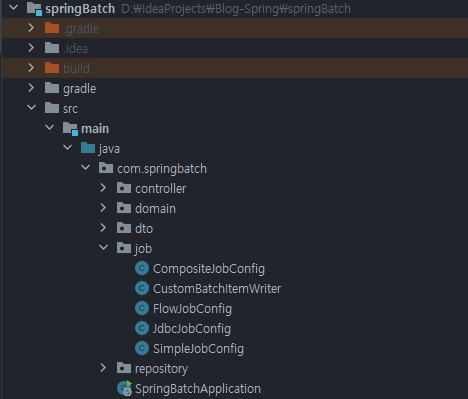The image size is (468, 399).
Task: Click the FlowJobConfig class icon
Action: tap(142, 308)
